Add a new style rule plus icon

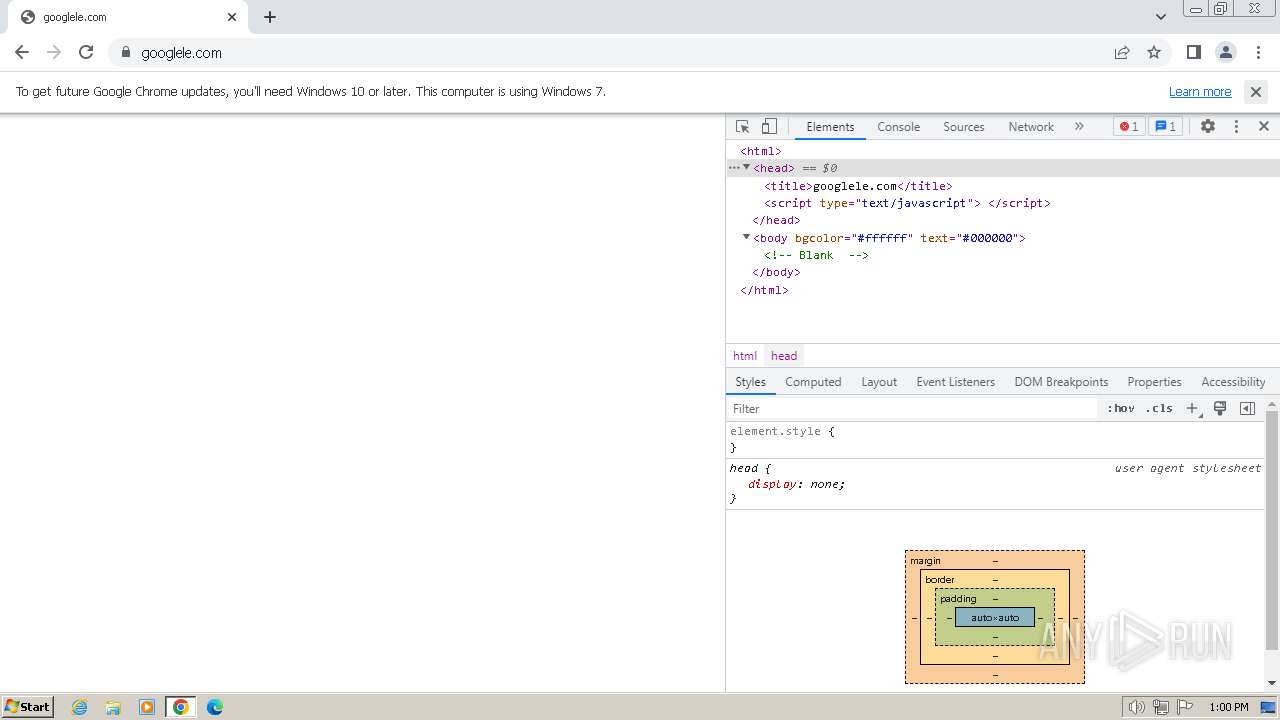(x=1192, y=408)
